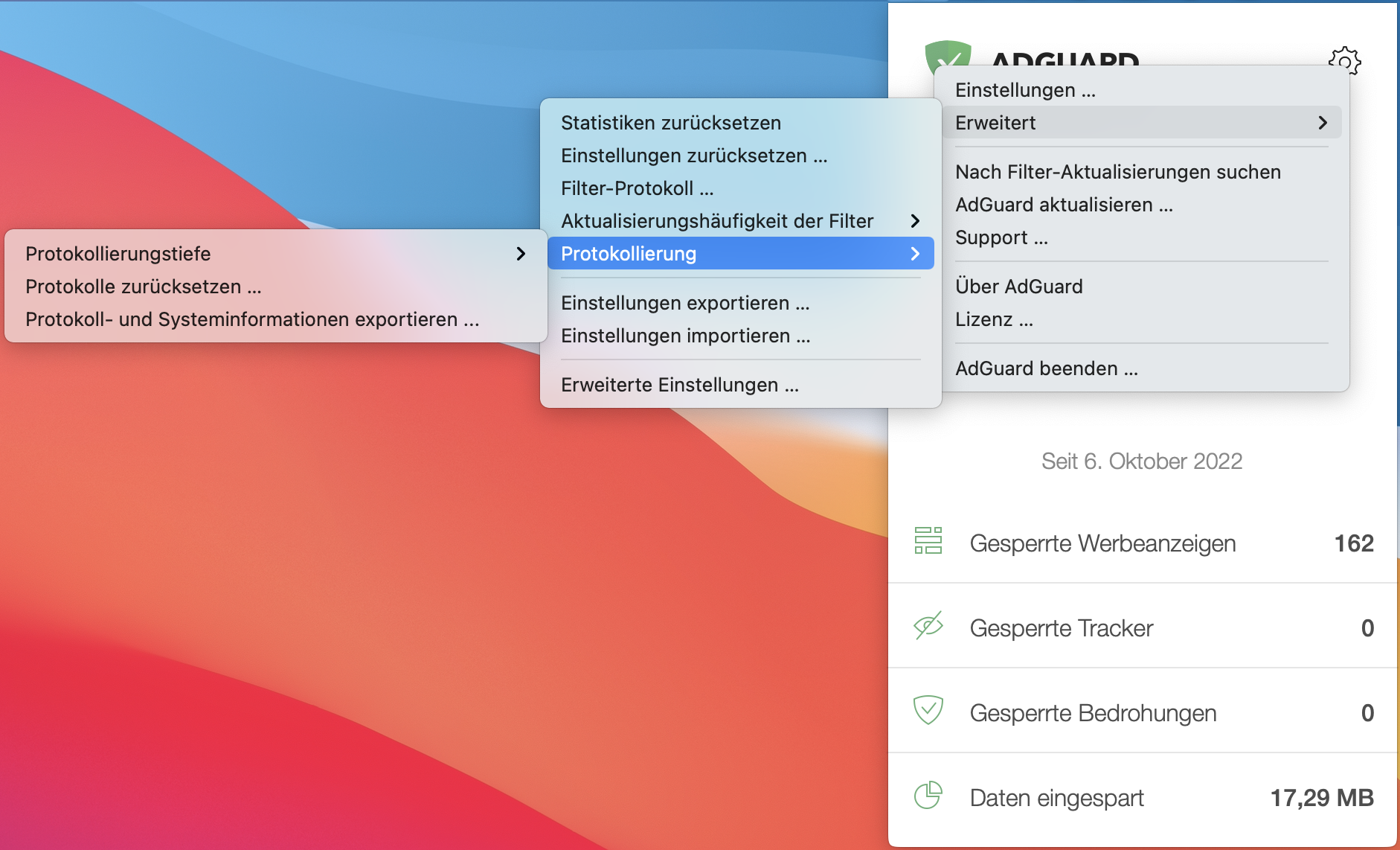1400x850 pixels.
Task: Select the Protokollierungstiefe entry
Action: click(276, 254)
